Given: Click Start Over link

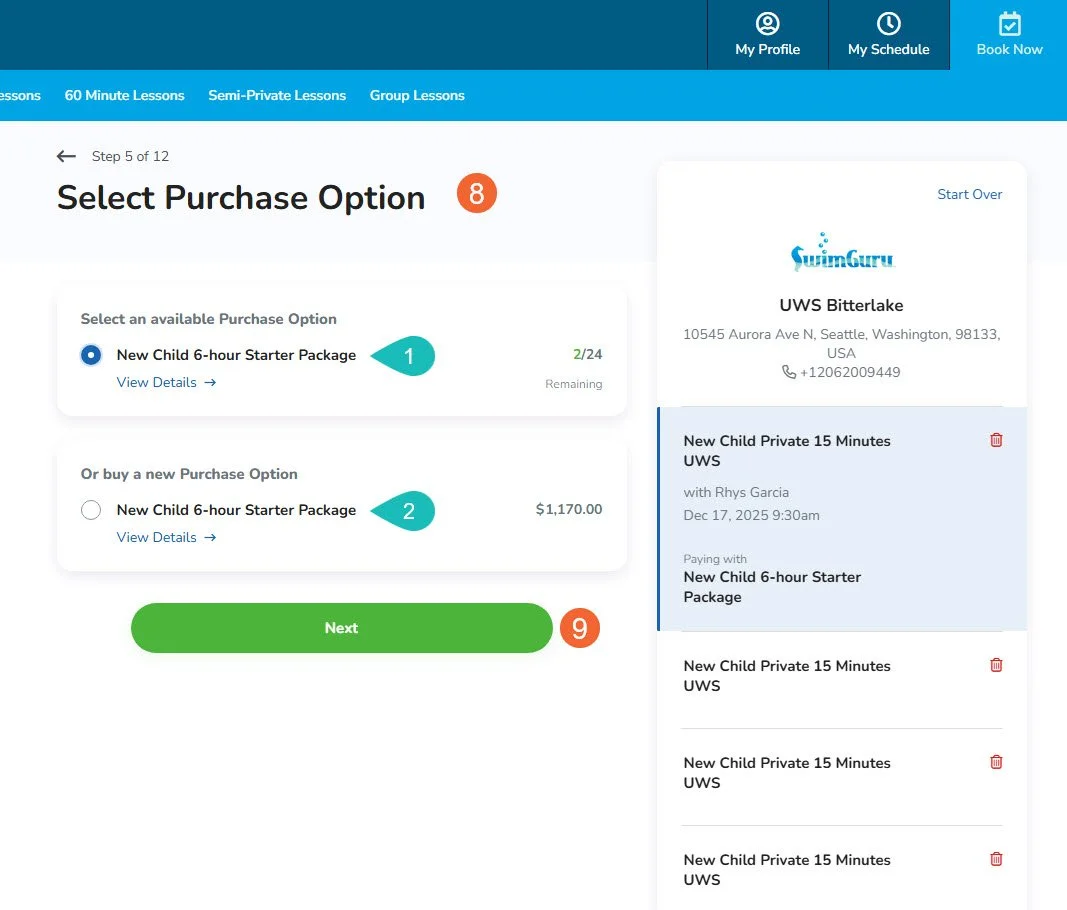Looking at the screenshot, I should [x=969, y=194].
